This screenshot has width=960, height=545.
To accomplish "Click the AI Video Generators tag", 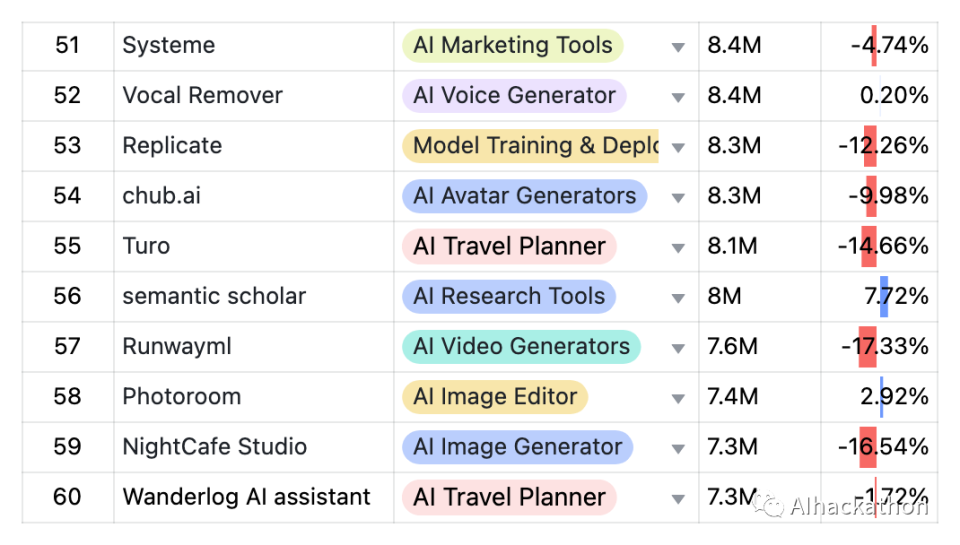I will (x=521, y=346).
